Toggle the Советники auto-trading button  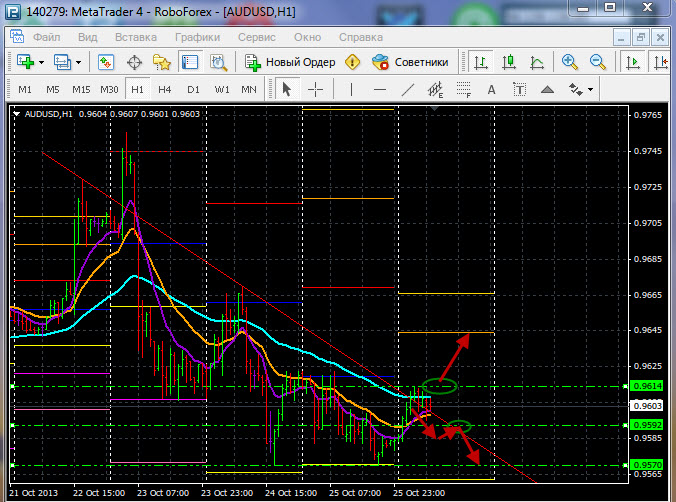click(x=412, y=62)
